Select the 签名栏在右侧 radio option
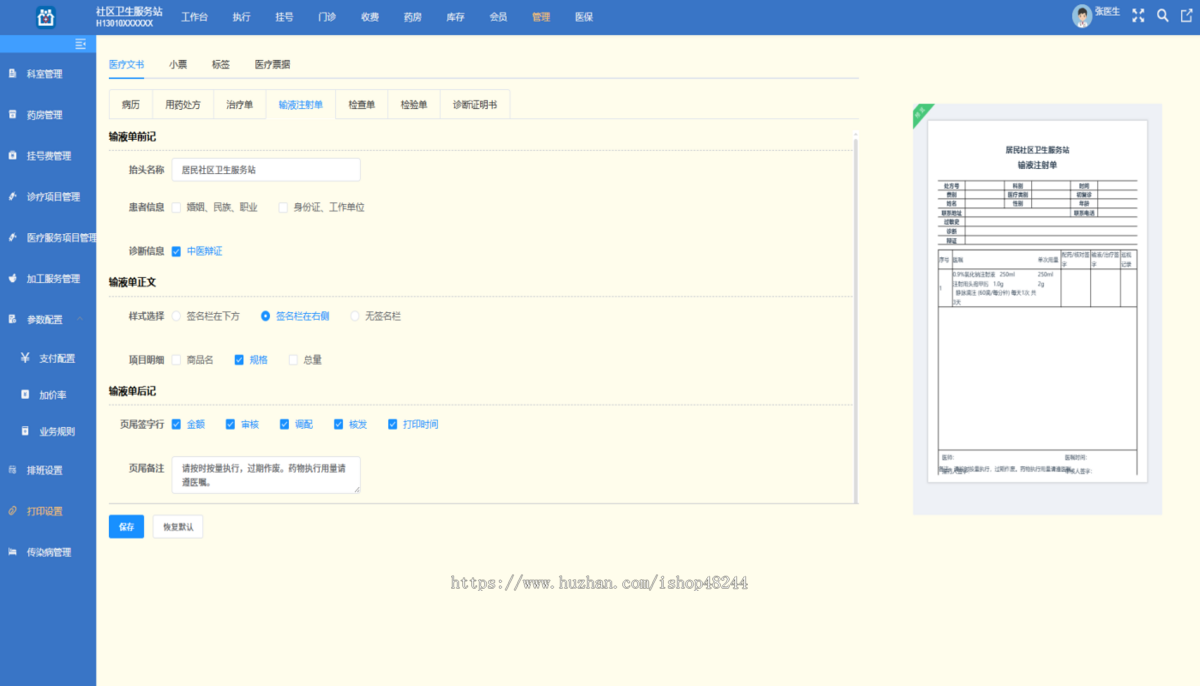 [265, 316]
